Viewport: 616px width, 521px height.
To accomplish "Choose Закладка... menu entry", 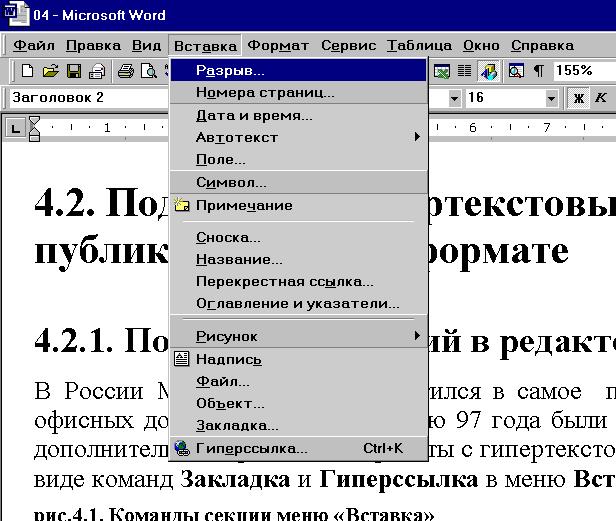I will coord(299,425).
